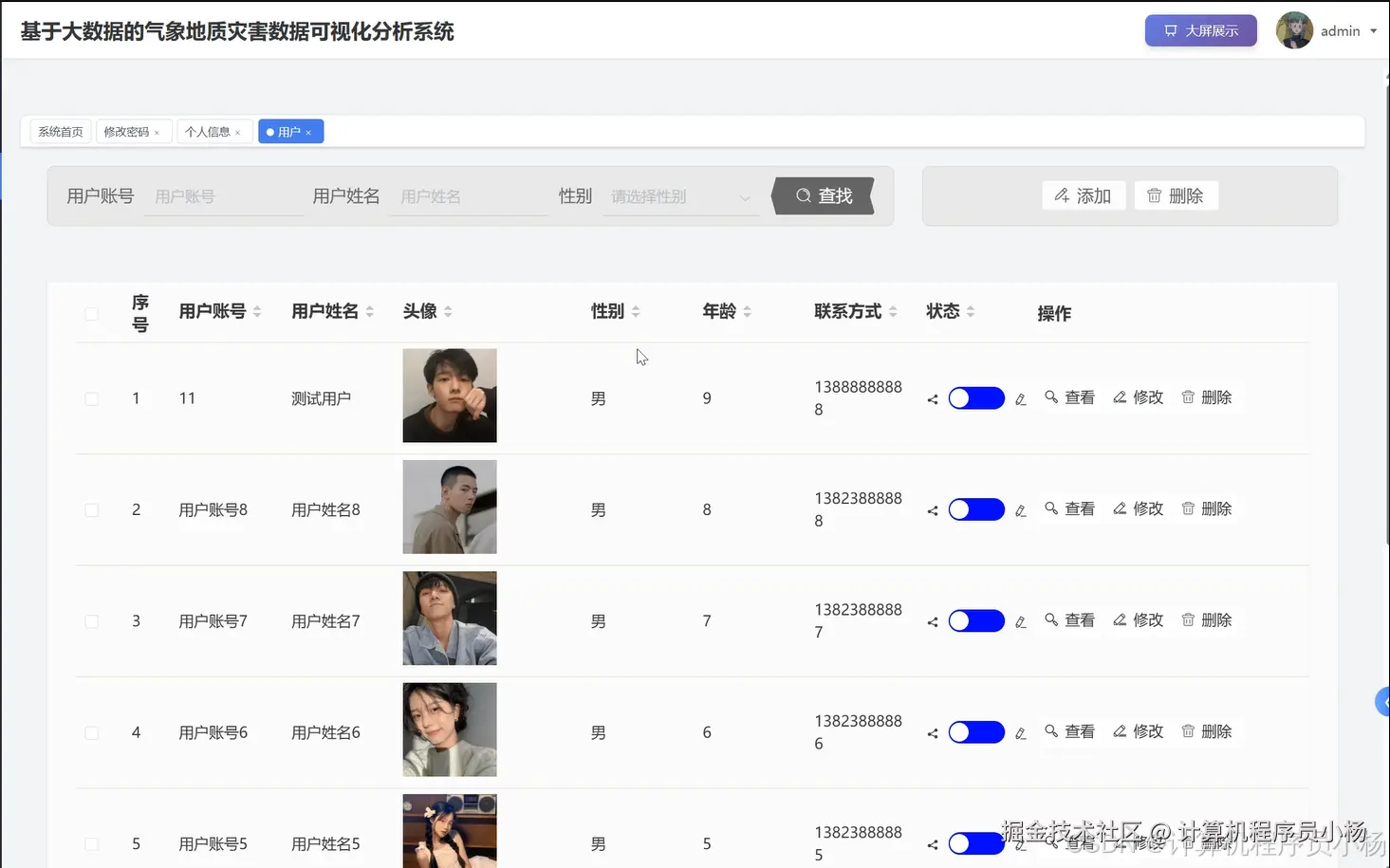Click the 用户账号5 cell
This screenshot has width=1390, height=868.
pos(213,844)
